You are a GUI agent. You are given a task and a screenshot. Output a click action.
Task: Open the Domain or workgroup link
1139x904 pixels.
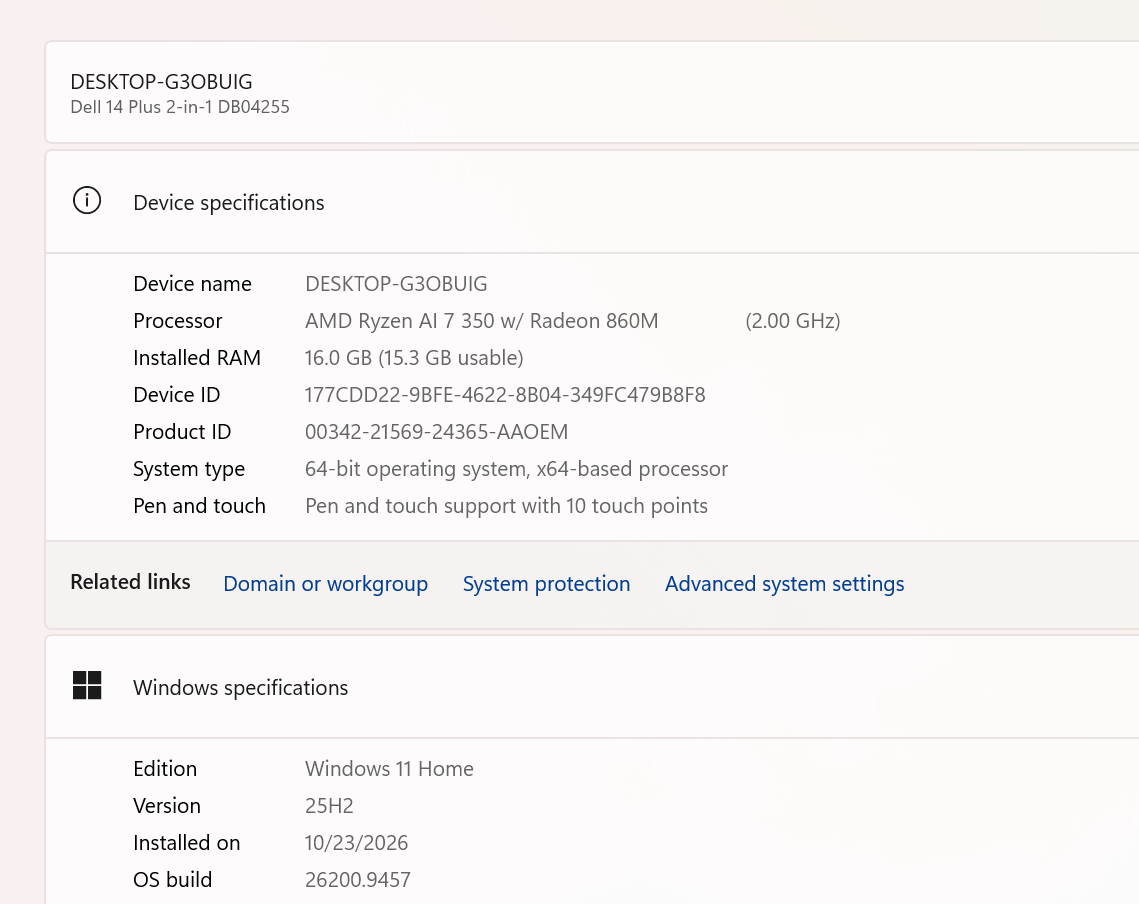pos(325,584)
